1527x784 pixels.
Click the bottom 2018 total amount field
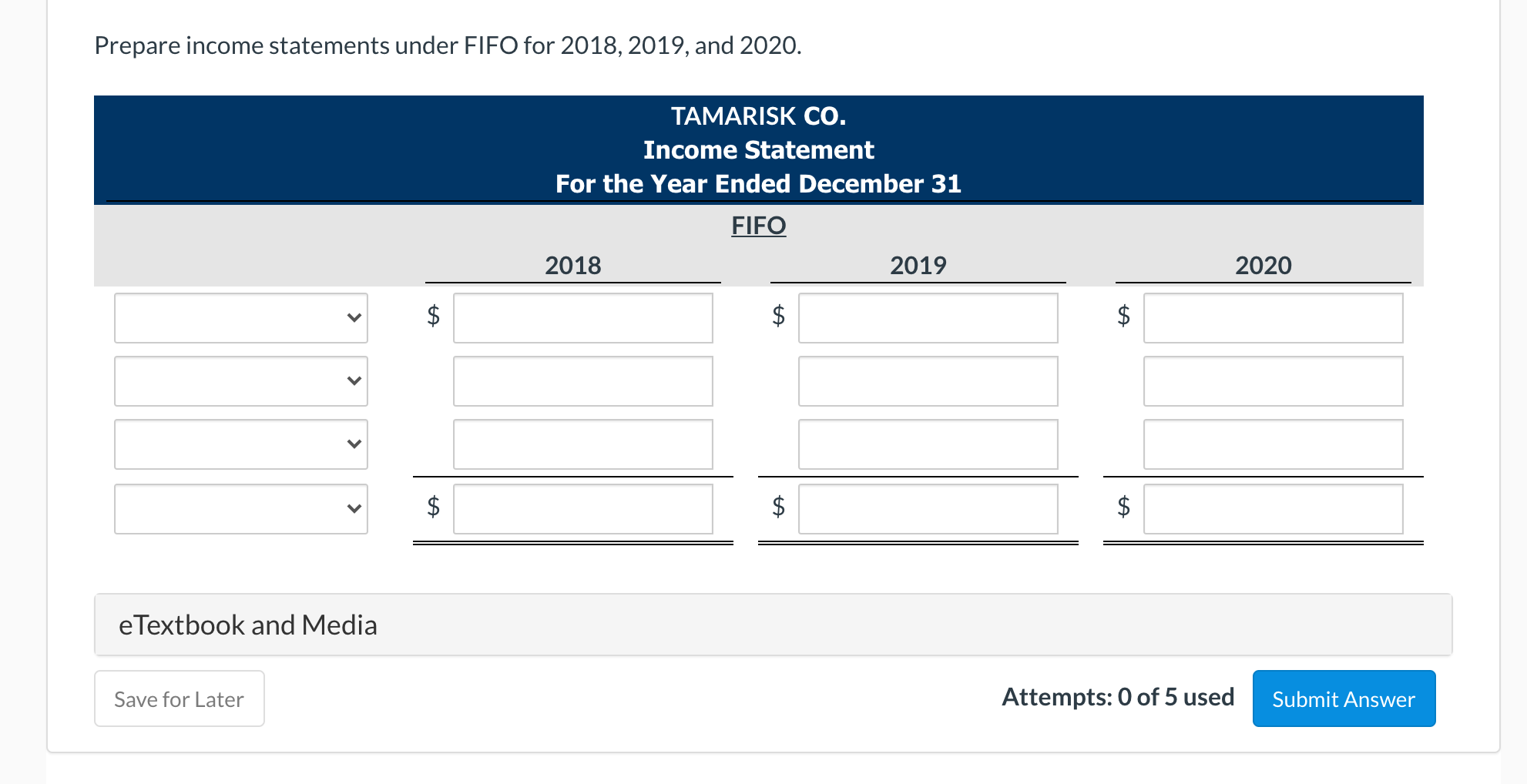[582, 508]
